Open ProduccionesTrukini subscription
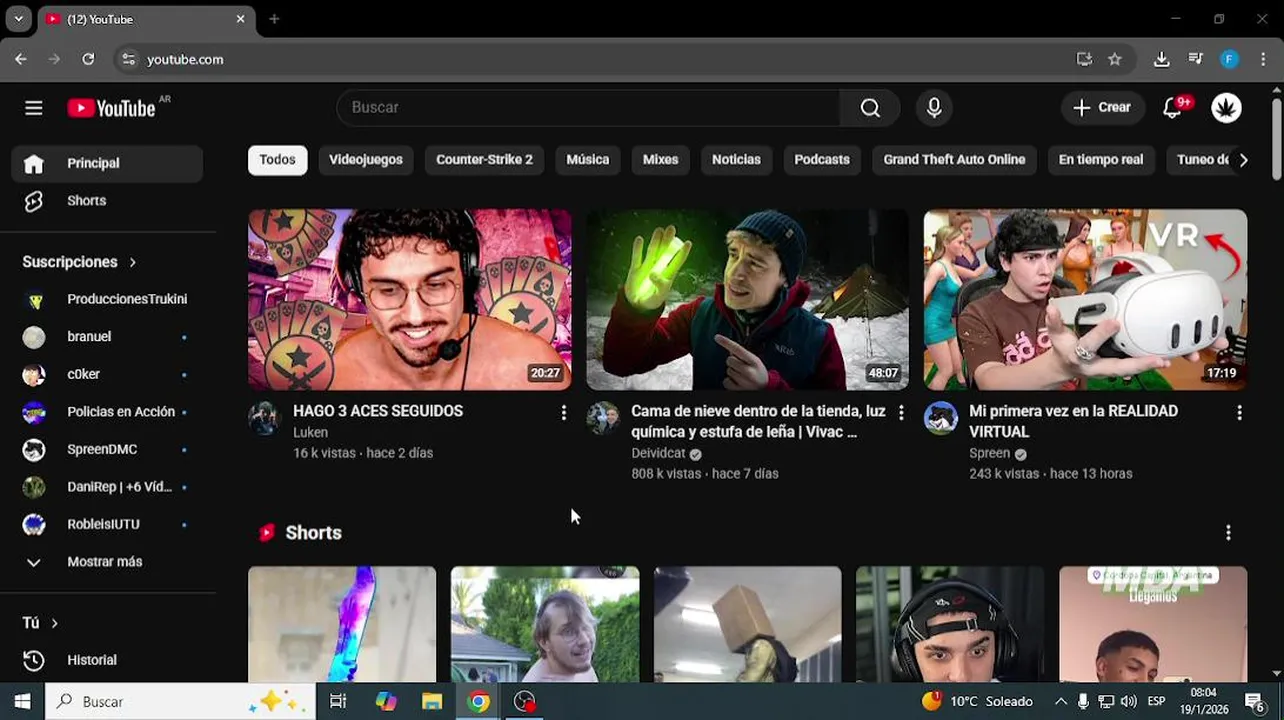 click(108, 299)
